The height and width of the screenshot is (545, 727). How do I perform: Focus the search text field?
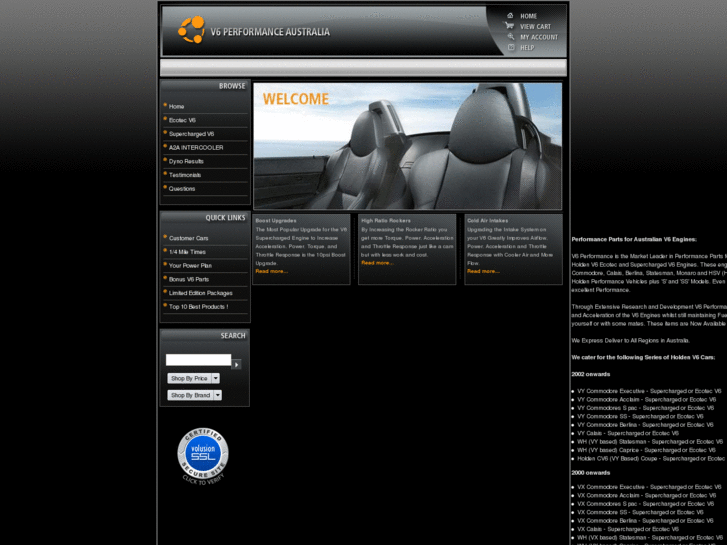[x=198, y=359]
